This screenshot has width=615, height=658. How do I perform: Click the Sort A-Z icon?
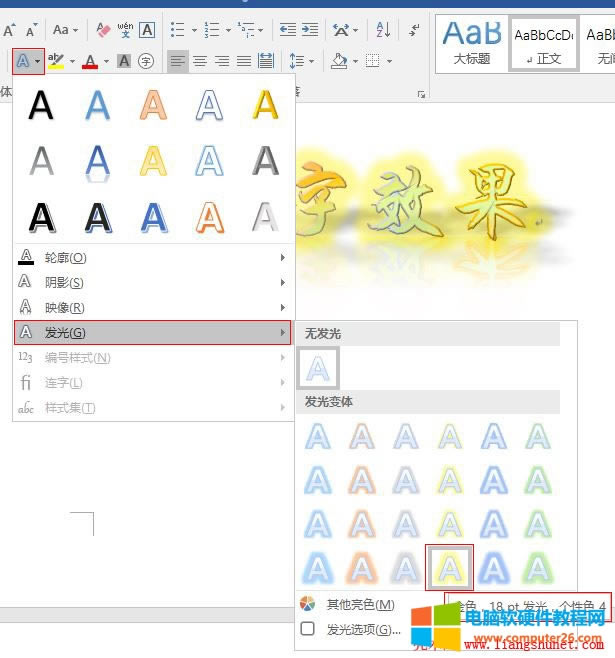(x=383, y=30)
